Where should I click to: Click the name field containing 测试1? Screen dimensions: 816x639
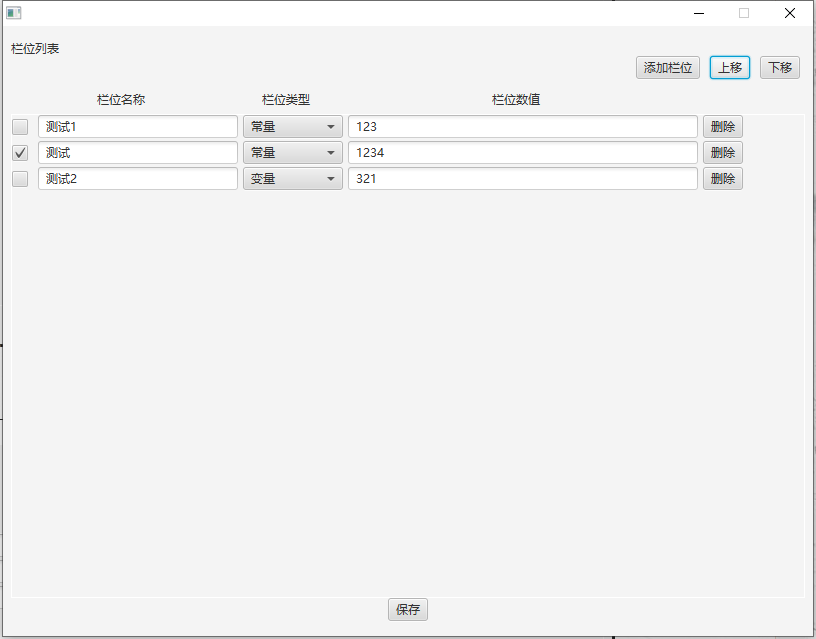138,127
